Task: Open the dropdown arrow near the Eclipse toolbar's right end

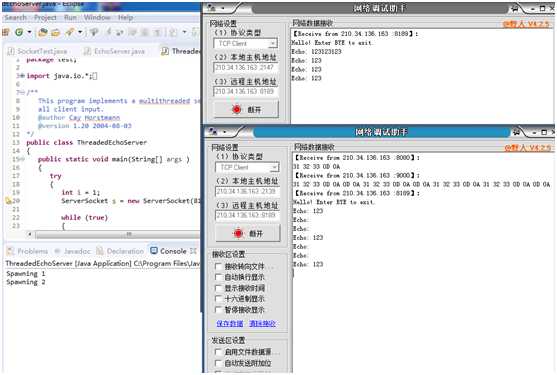Action: click(x=184, y=33)
